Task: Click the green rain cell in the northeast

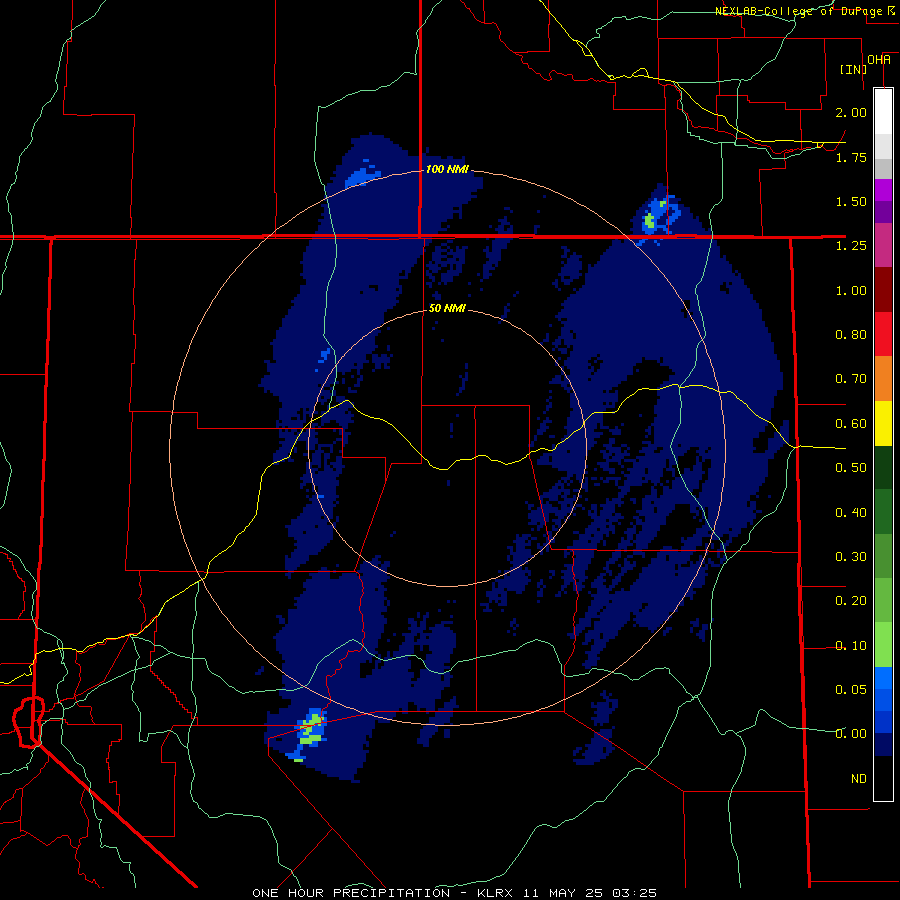Action: (650, 220)
